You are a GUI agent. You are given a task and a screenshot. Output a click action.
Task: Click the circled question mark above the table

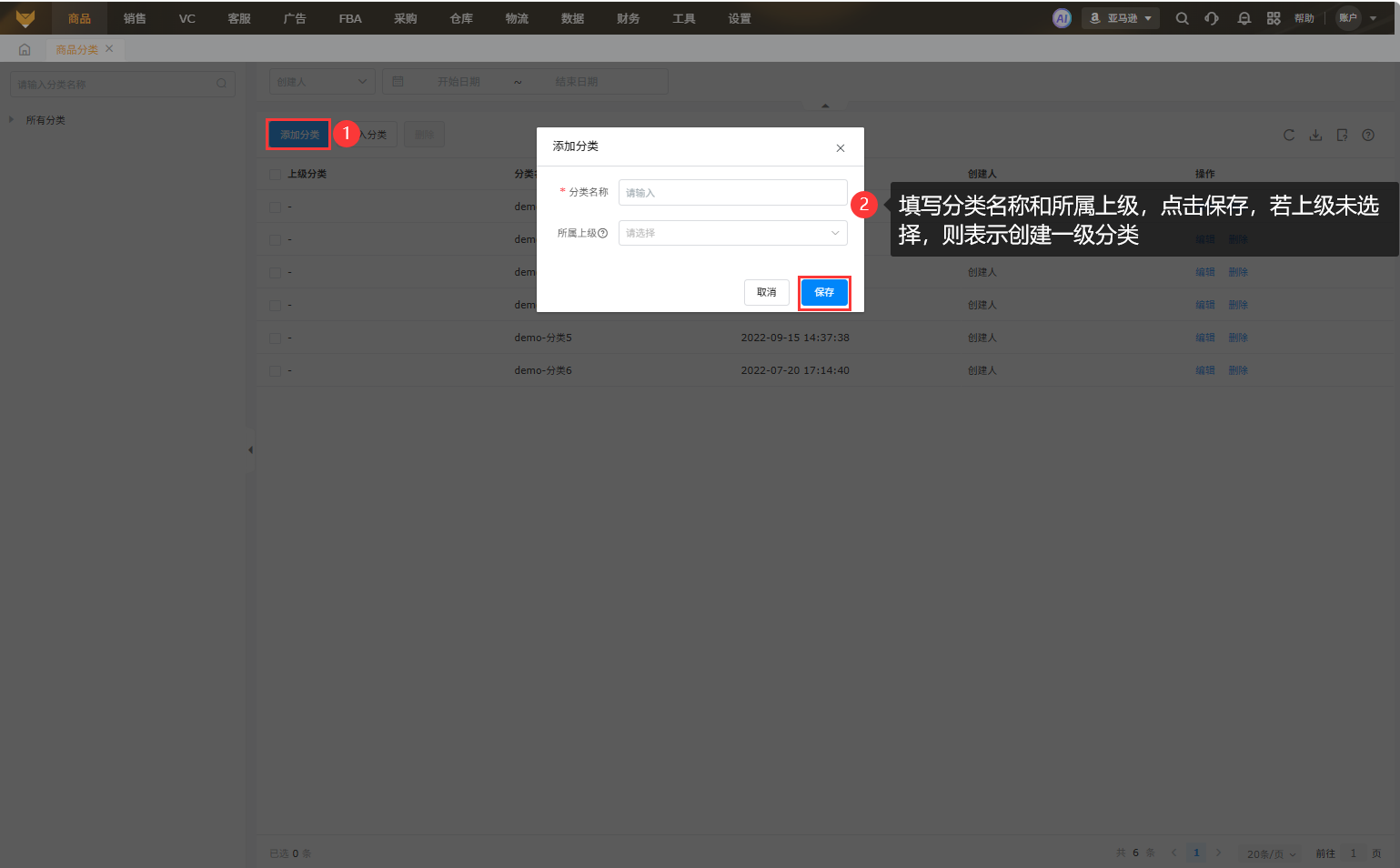[x=1368, y=136]
